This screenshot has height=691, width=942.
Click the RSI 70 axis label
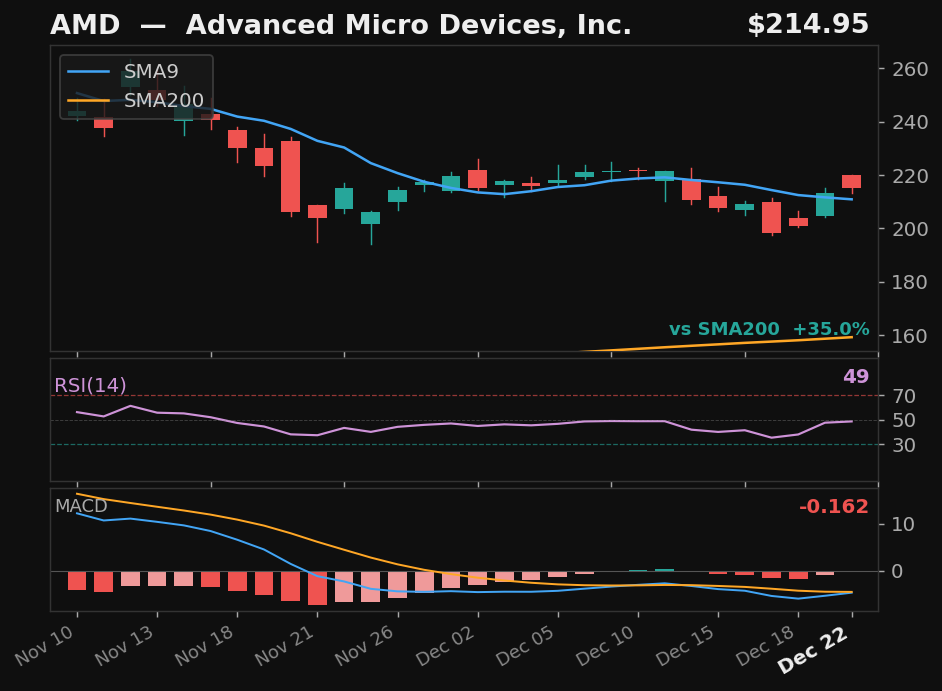[x=904, y=396]
